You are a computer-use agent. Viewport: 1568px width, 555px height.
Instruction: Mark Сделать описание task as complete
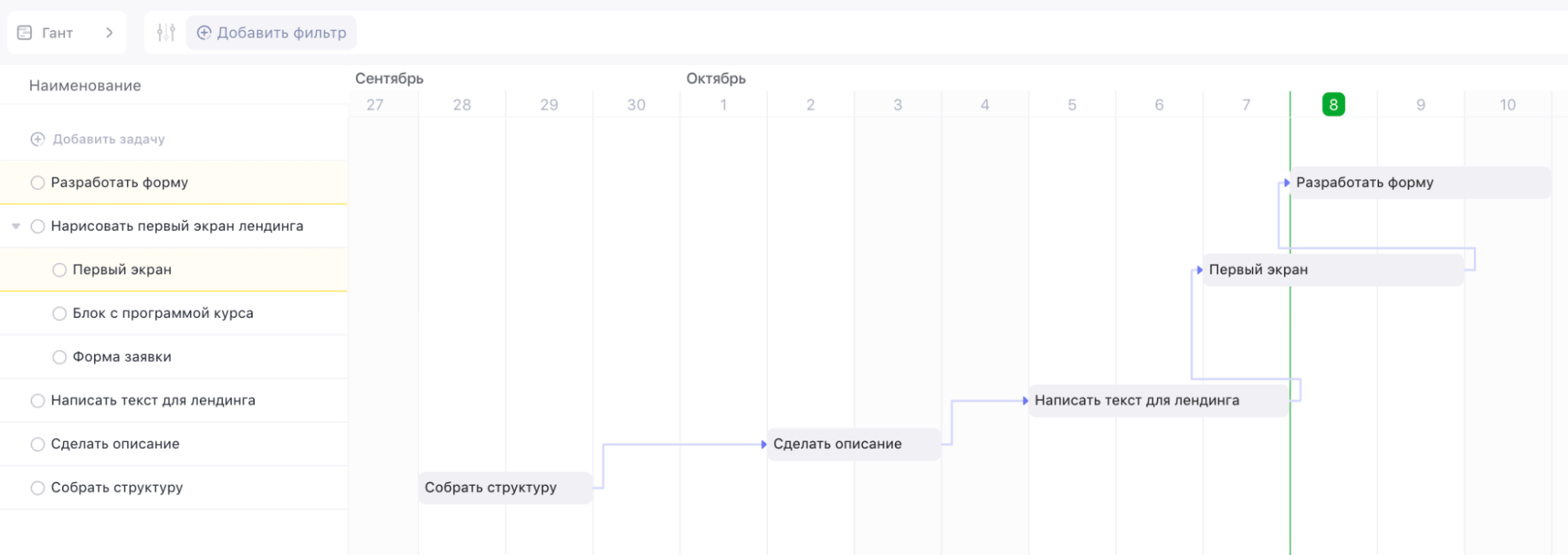38,444
